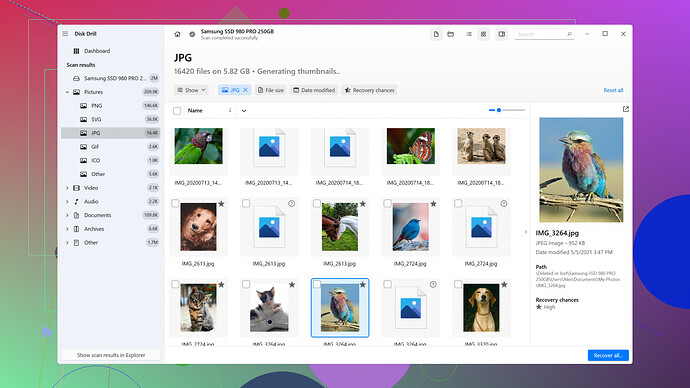Check the box on placeholder IMG_2724.jpg
The image size is (690, 388).
(x=458, y=203)
